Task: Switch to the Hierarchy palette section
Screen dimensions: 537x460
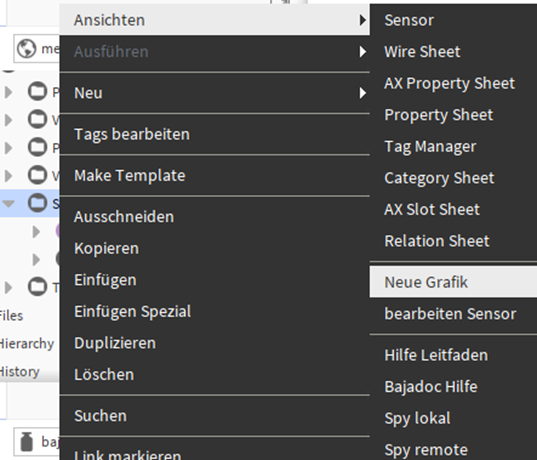Action: click(27, 344)
